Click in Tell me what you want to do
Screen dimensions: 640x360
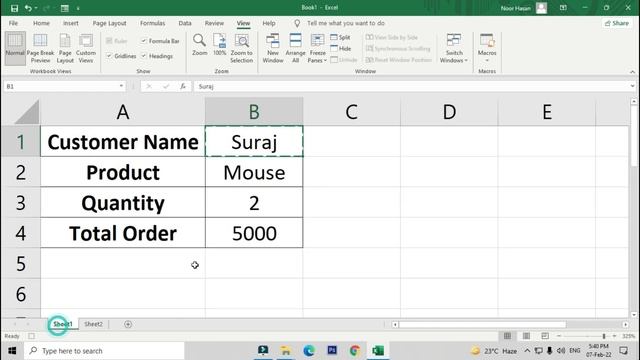[x=346, y=23]
